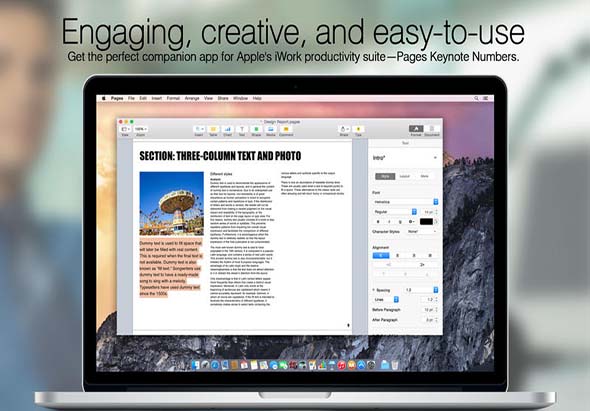Select center text alignment

[x=397, y=256]
